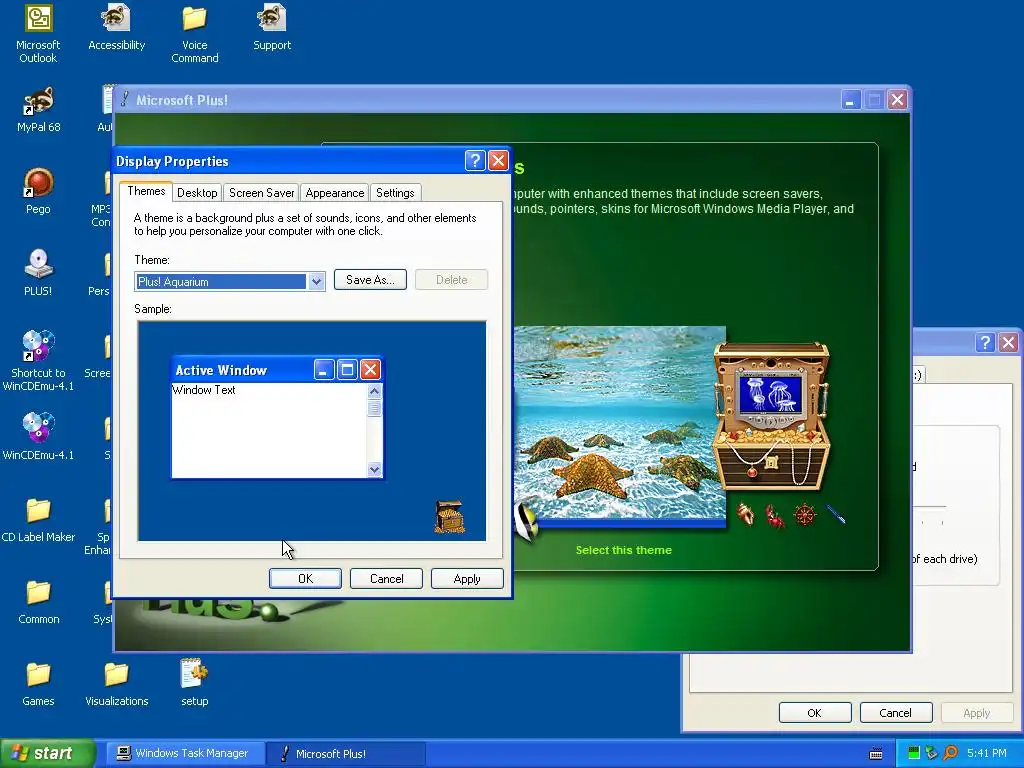Minimize the Microsoft Plus! window
Image resolution: width=1024 pixels, height=768 pixels.
coord(850,100)
